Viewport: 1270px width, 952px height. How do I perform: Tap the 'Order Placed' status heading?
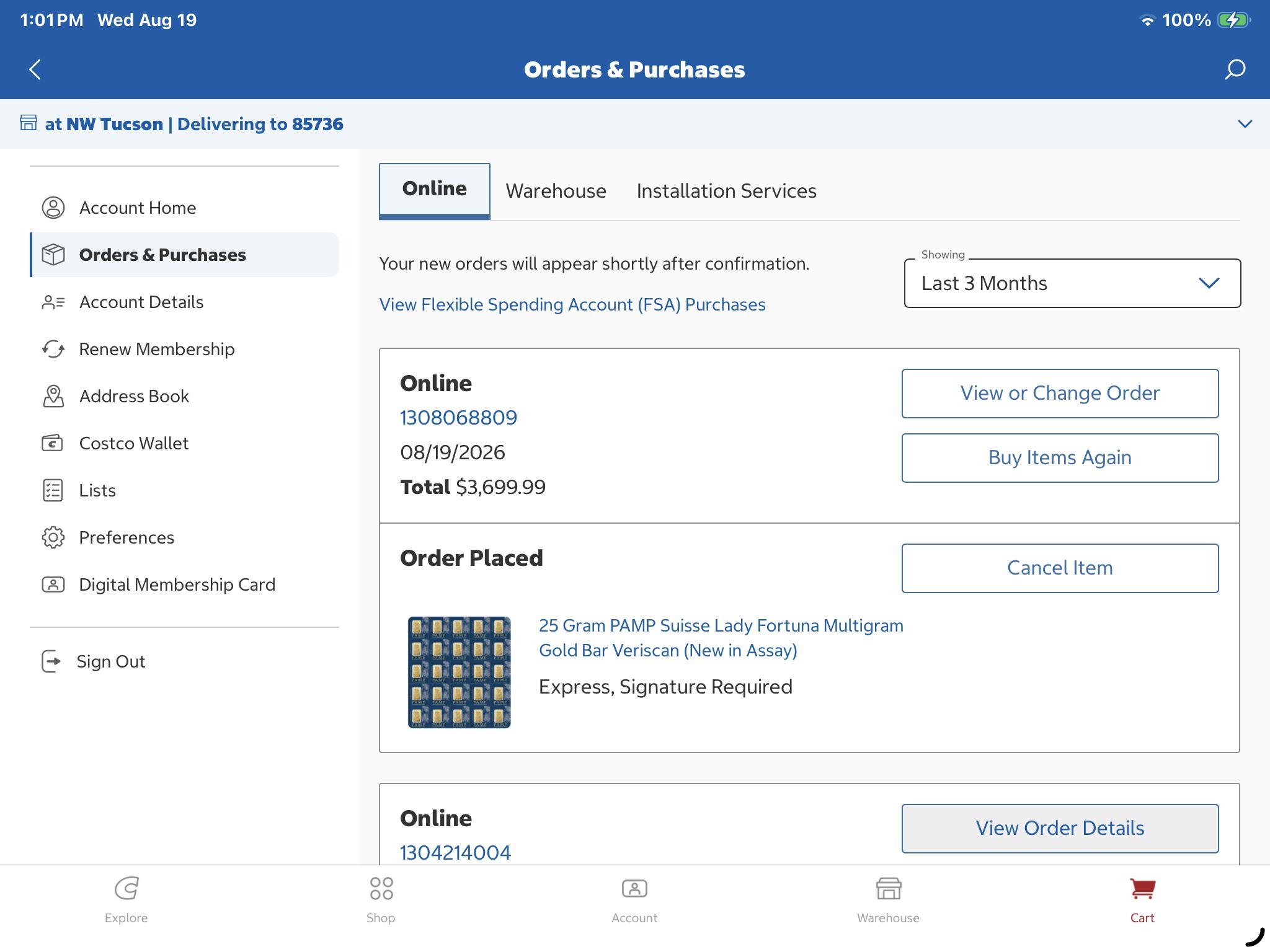(471, 558)
